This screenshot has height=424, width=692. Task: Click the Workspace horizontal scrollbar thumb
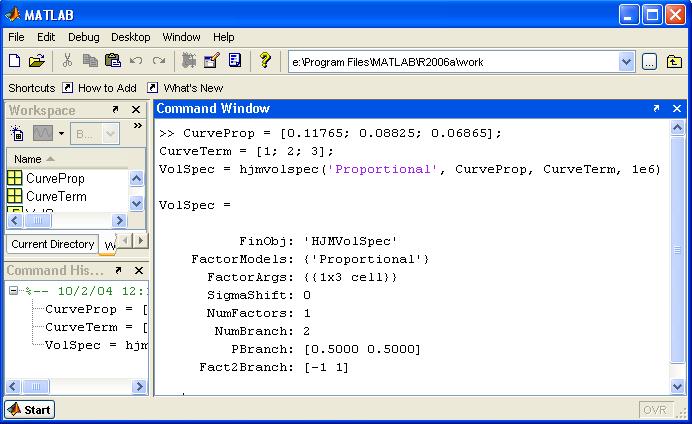click(x=38, y=220)
